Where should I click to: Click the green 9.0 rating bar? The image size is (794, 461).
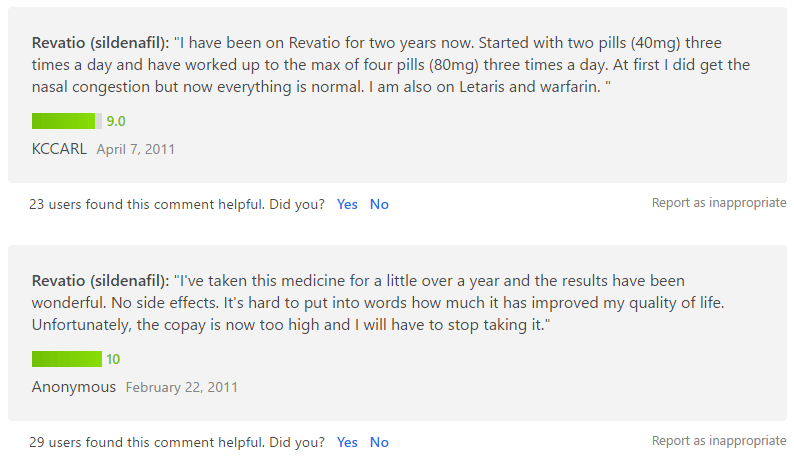click(x=67, y=121)
